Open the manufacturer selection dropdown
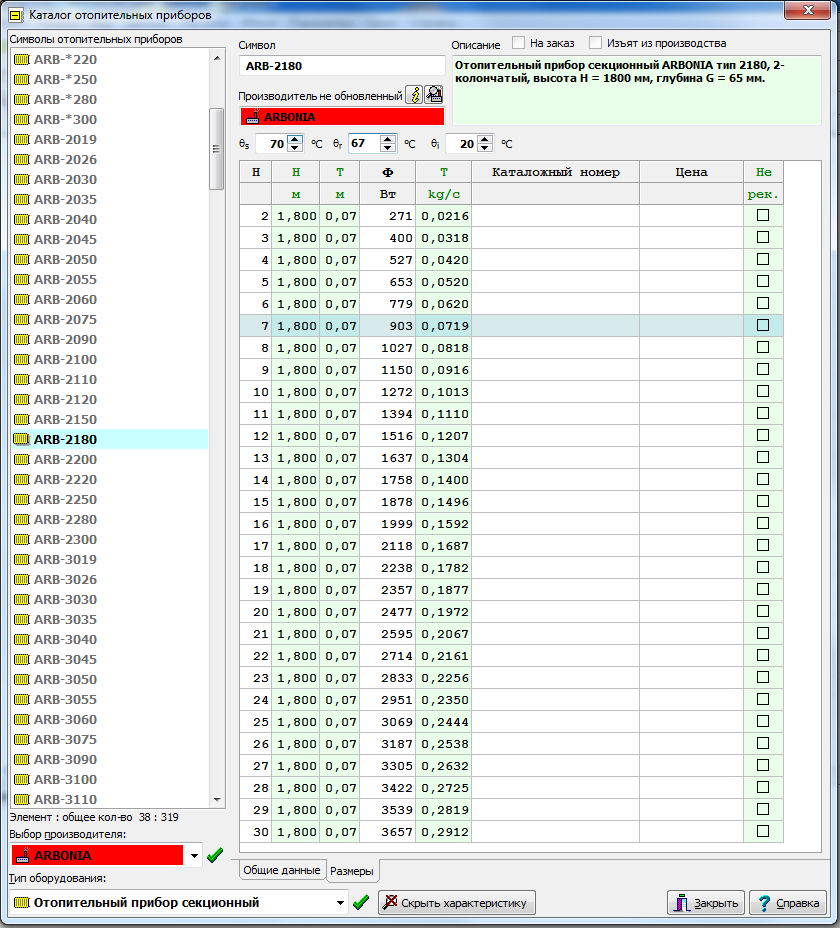The height and width of the screenshot is (928, 840). point(192,855)
